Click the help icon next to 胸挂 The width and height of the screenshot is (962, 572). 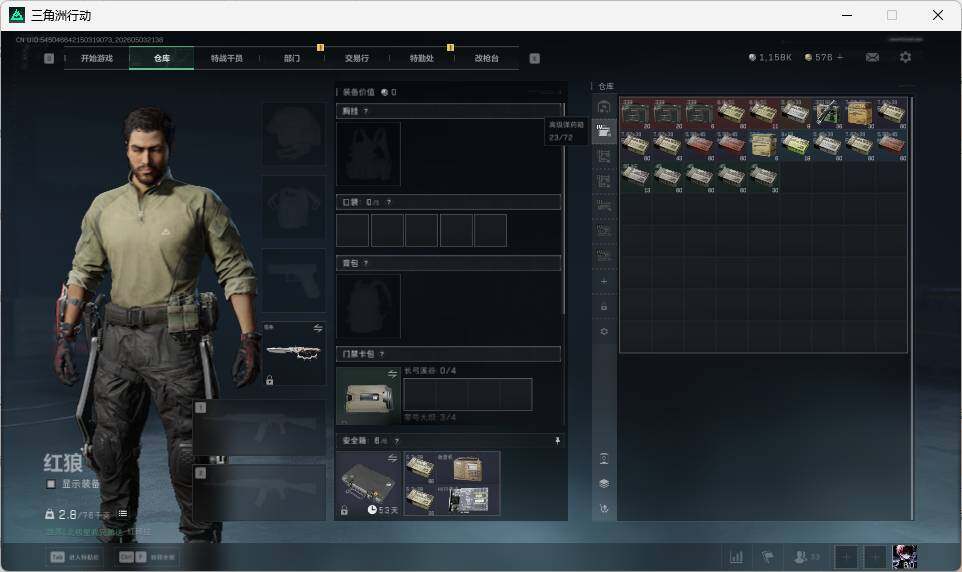pos(366,111)
